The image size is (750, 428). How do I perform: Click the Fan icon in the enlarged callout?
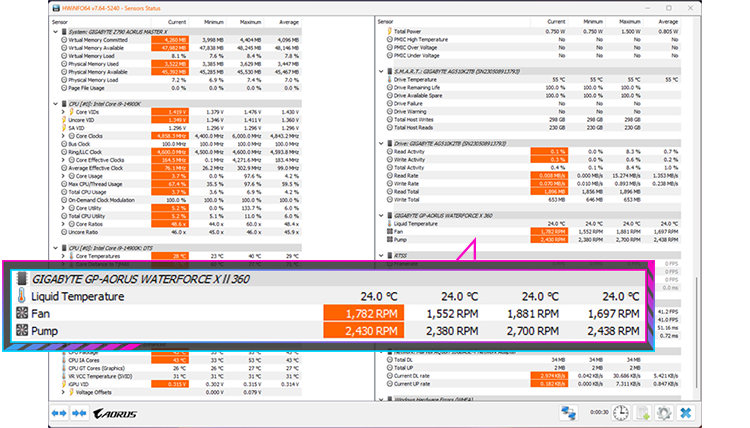22,314
